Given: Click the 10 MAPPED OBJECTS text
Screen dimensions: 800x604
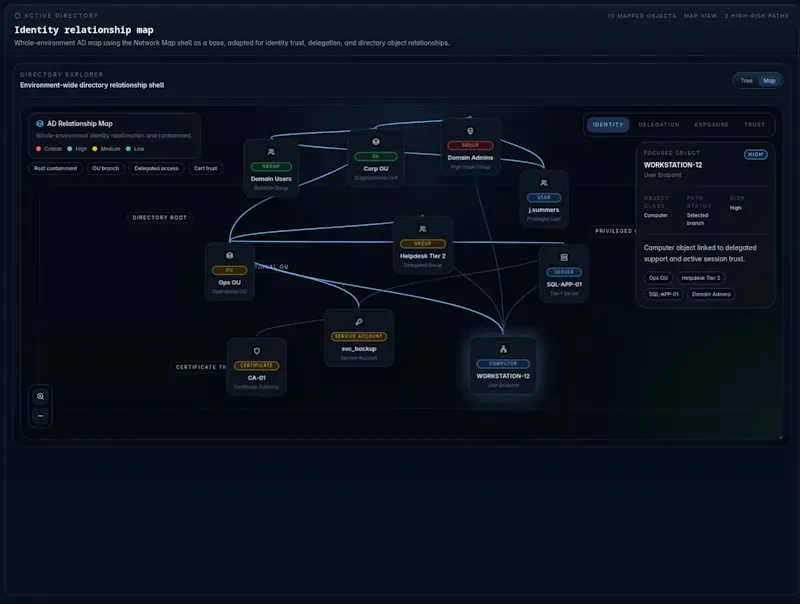Looking at the screenshot, I should (642, 16).
